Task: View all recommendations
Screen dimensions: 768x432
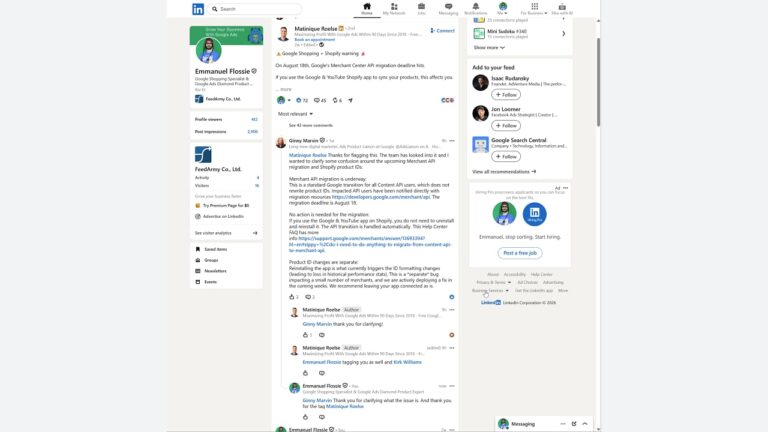Action: click(504, 172)
